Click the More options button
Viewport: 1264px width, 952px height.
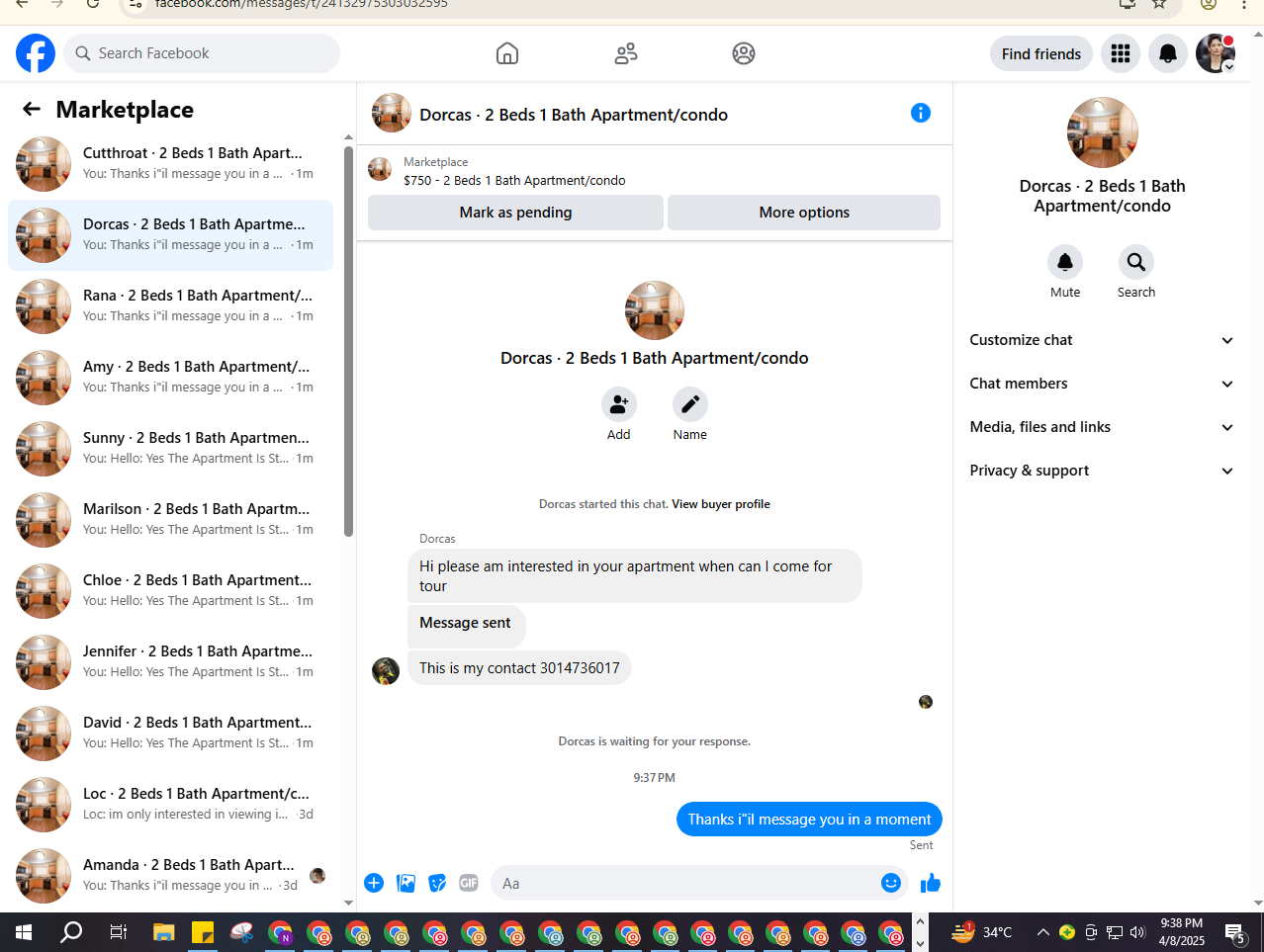tap(804, 213)
